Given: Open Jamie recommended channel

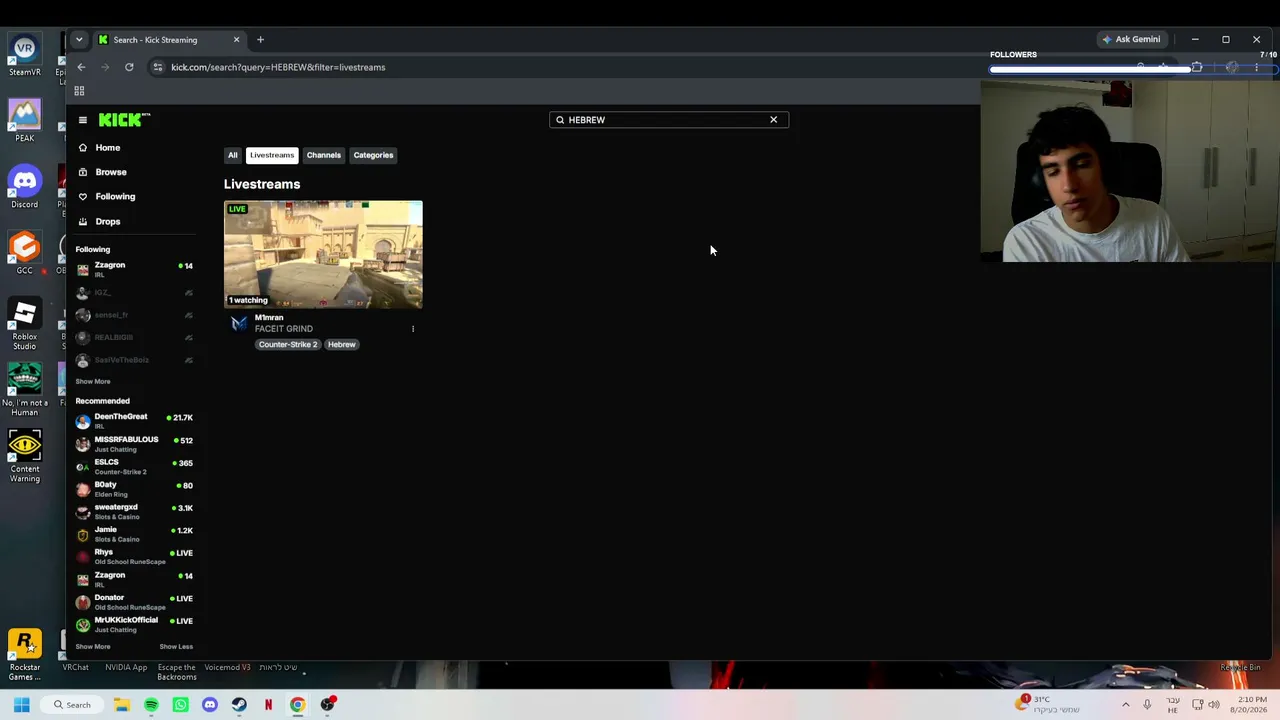Looking at the screenshot, I should click(134, 534).
